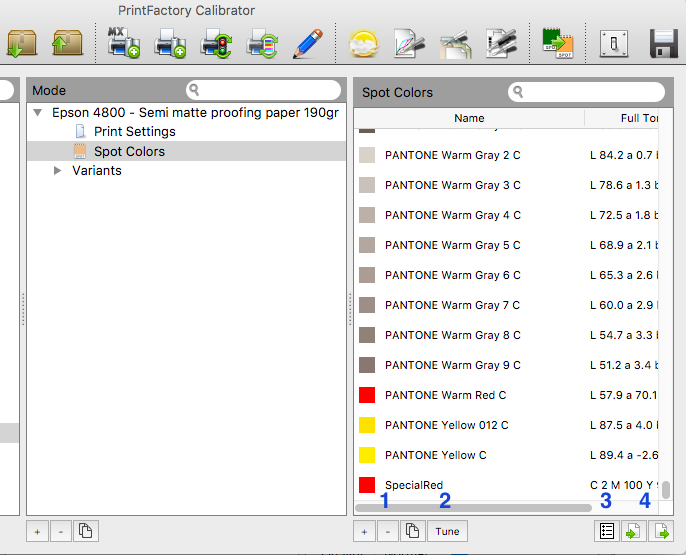Remove the selected spot color
This screenshot has height=555, width=686.
[x=388, y=531]
